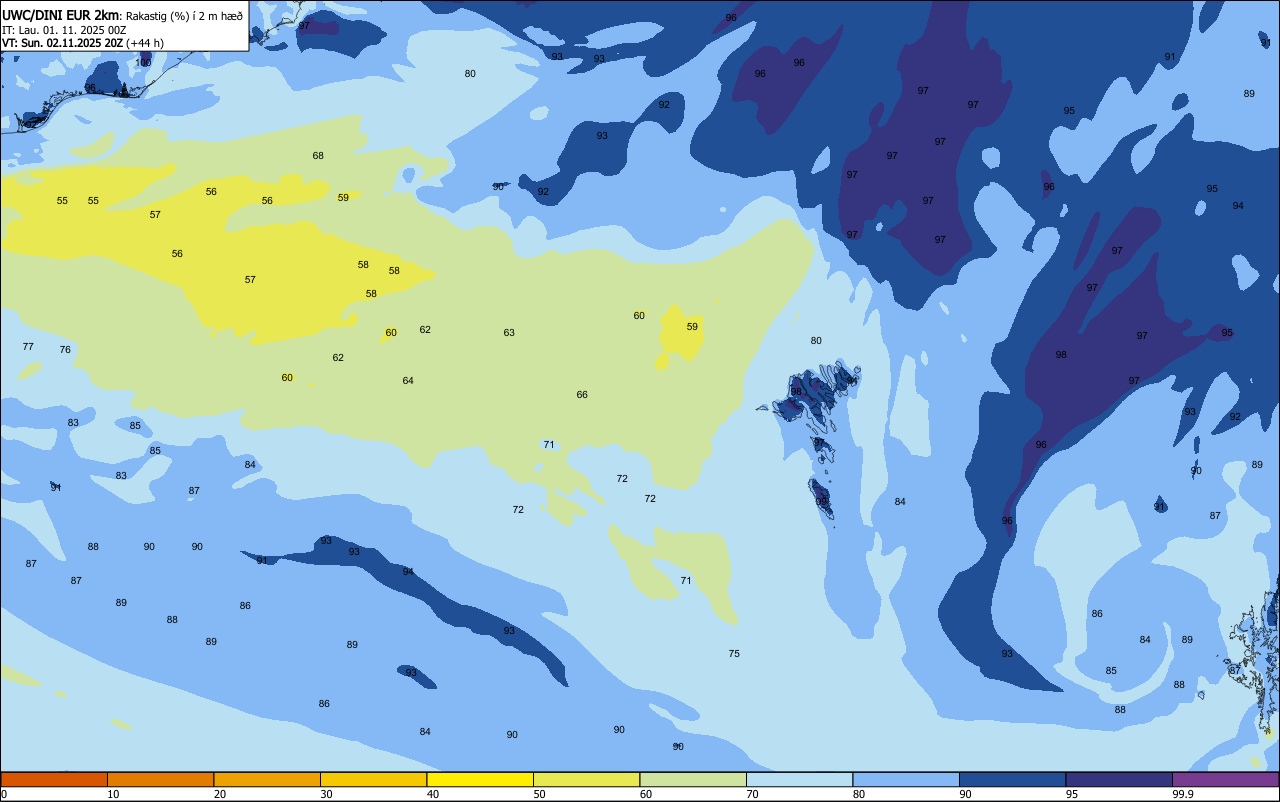Image resolution: width=1280 pixels, height=802 pixels.
Task: Select the 40–50 bright yellow legend swatch
Action: coord(480,779)
